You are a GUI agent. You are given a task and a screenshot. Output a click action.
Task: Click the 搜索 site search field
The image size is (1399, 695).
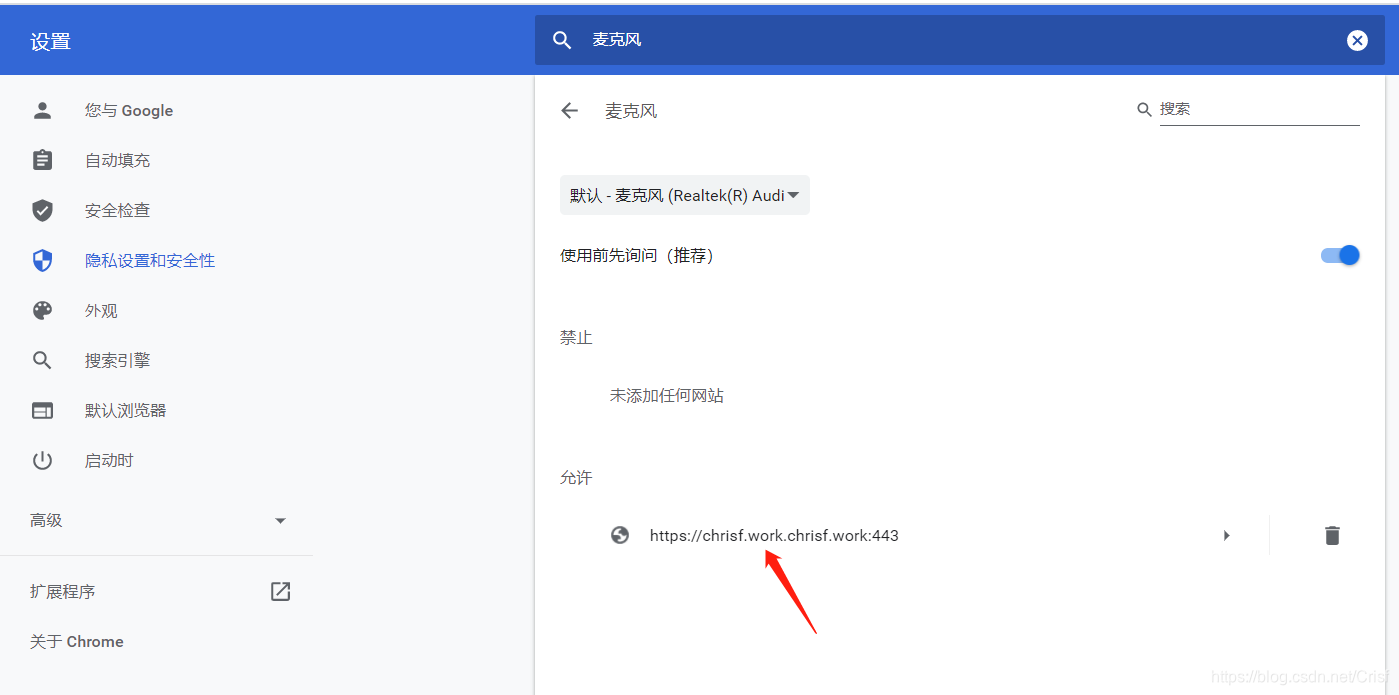click(x=1260, y=109)
